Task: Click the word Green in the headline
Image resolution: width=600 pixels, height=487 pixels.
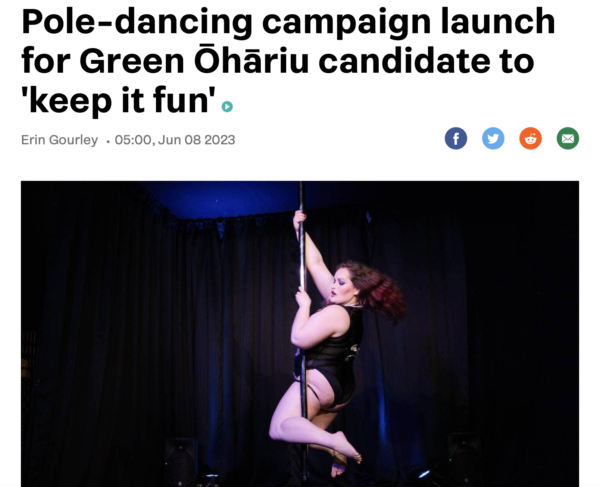Action: (x=132, y=62)
